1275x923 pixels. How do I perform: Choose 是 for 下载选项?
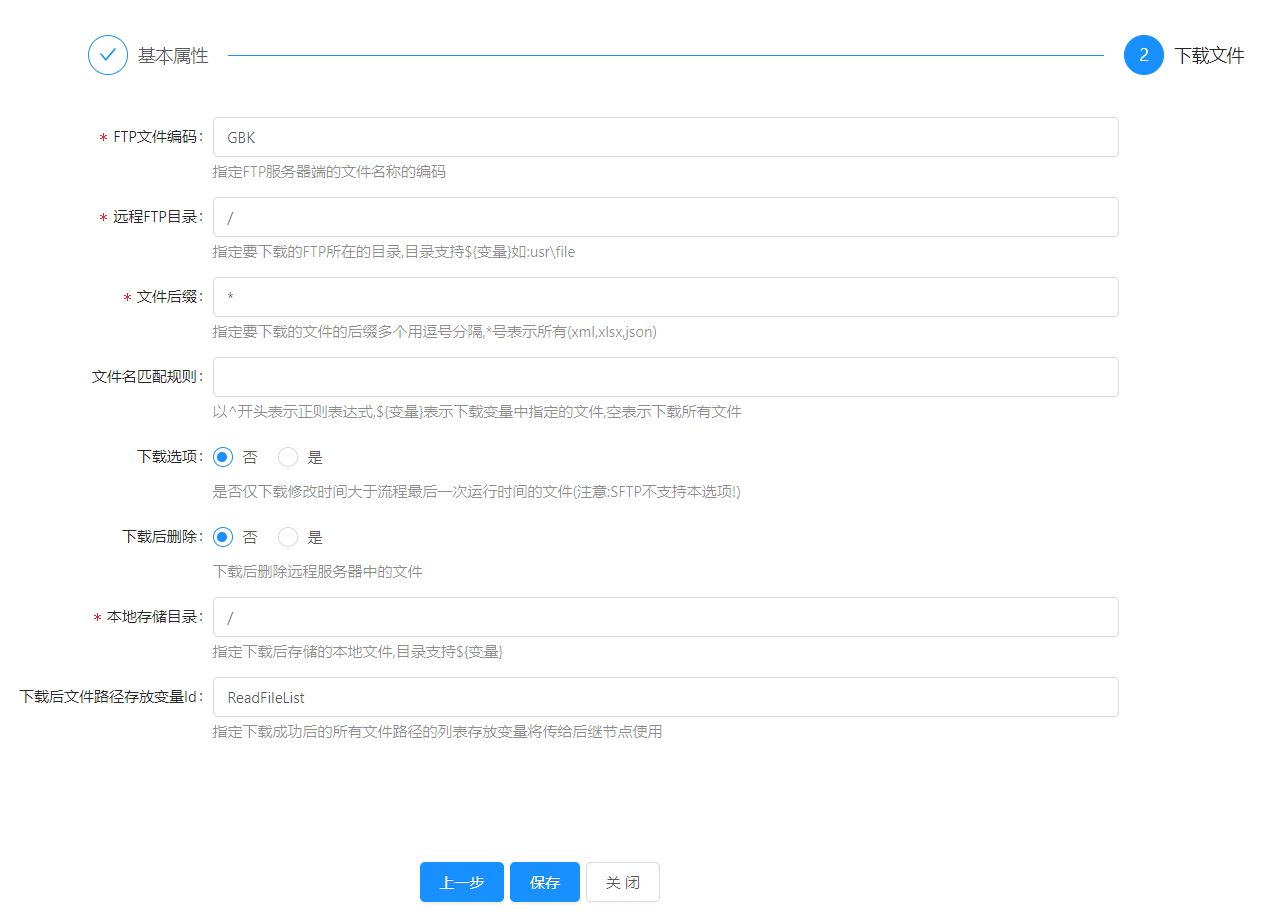pos(288,457)
